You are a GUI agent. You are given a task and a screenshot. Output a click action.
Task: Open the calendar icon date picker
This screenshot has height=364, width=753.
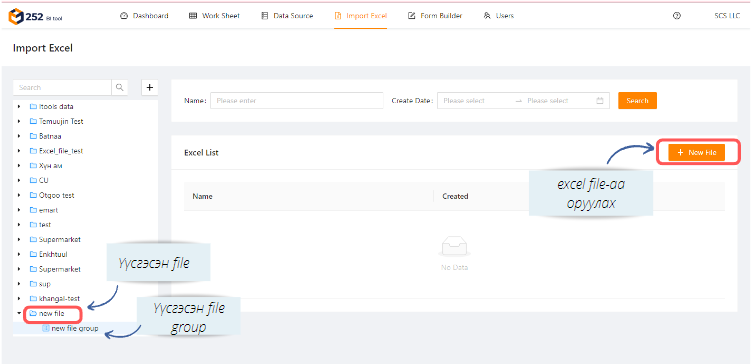pyautogui.click(x=599, y=101)
